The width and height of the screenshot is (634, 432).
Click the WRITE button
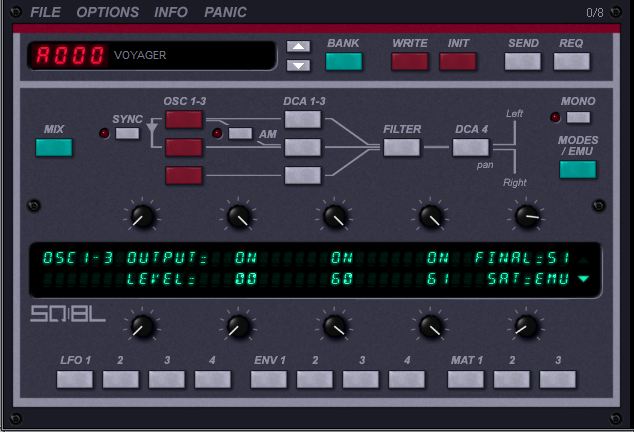coord(409,61)
